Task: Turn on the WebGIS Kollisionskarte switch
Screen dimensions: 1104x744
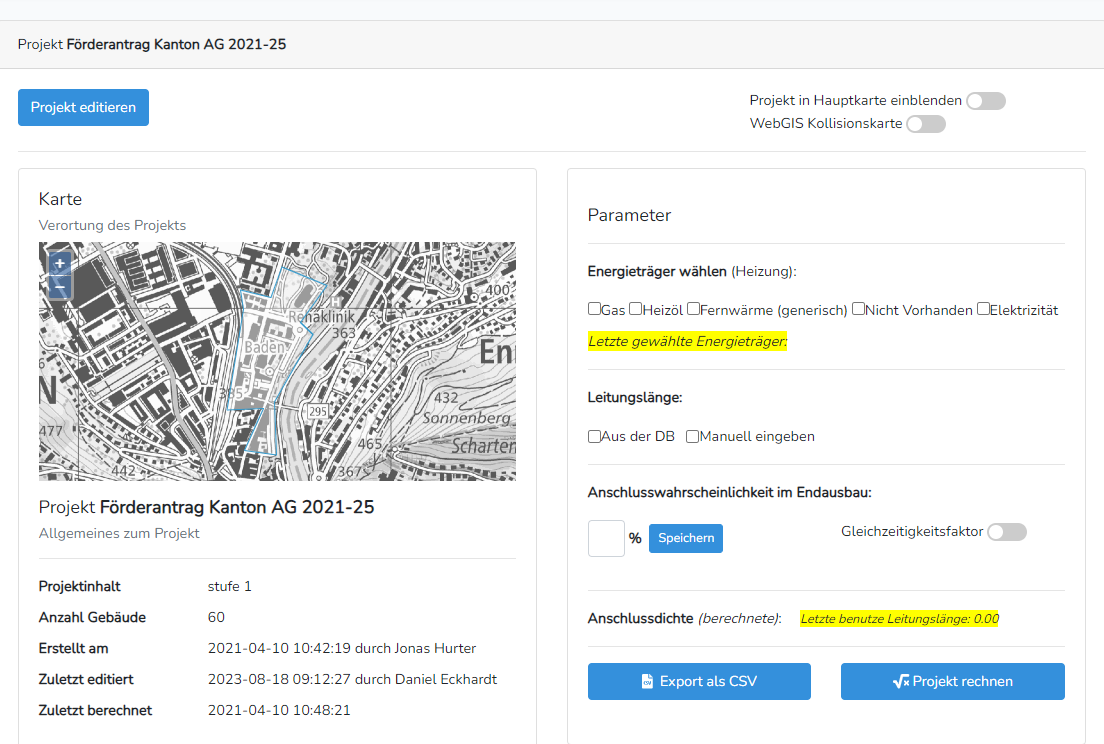Action: click(x=926, y=123)
